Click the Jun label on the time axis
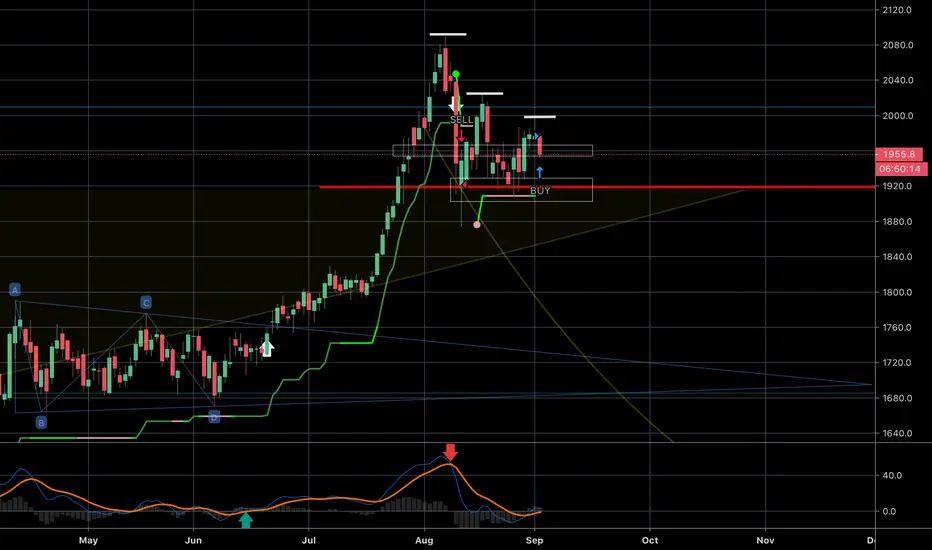 [x=193, y=540]
